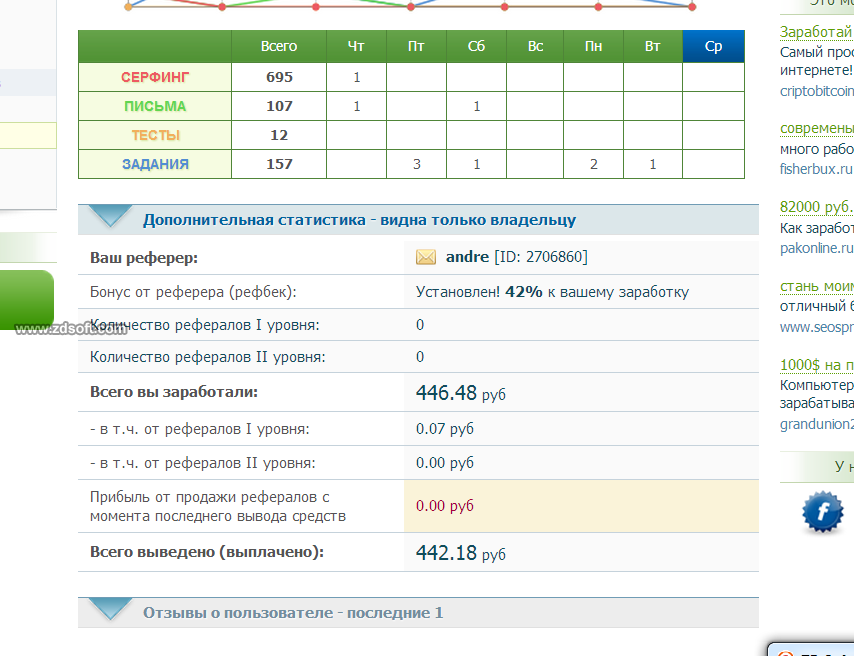854x656 pixels.
Task: Expand the Отзывы о пользователе section arrow
Action: [x=110, y=609]
